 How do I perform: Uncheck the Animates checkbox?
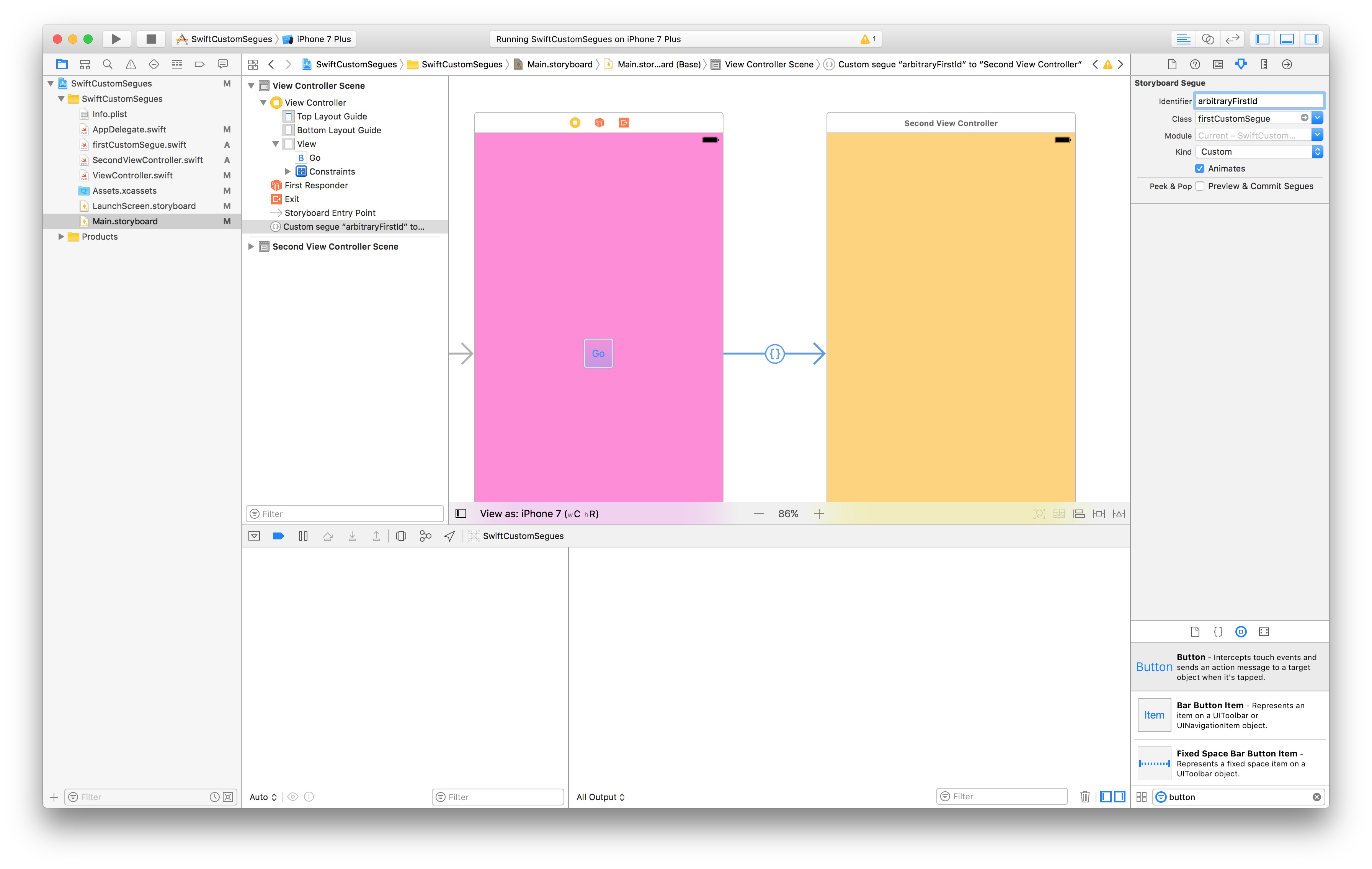coord(1199,169)
